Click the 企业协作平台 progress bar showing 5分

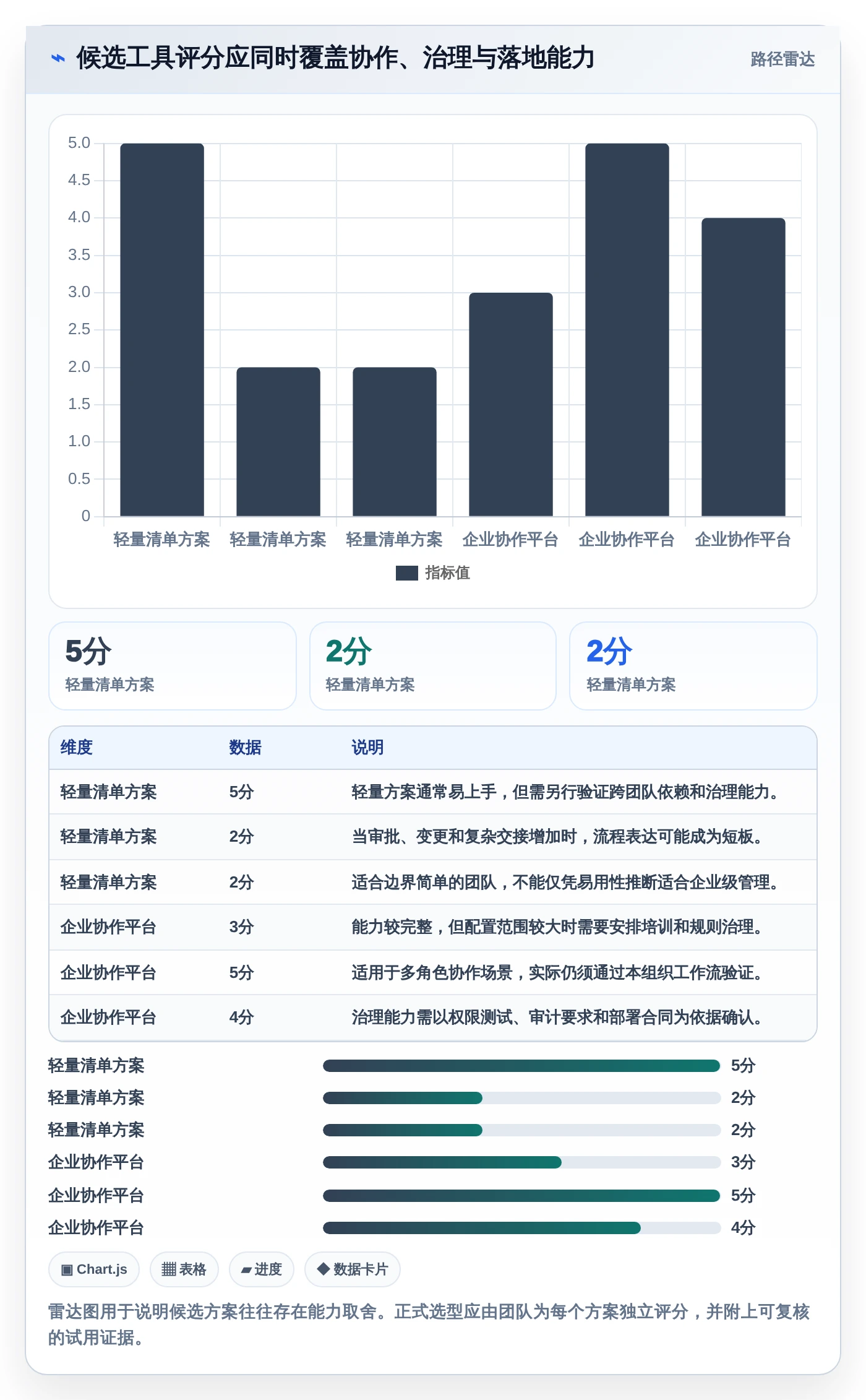(x=521, y=1196)
